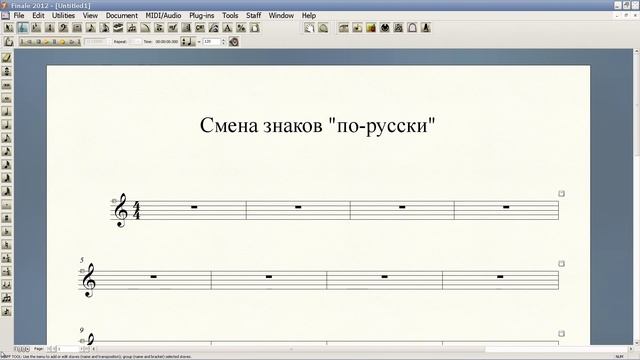Click the tempo value field showing 120
The width and height of the screenshot is (640, 360).
211,42
